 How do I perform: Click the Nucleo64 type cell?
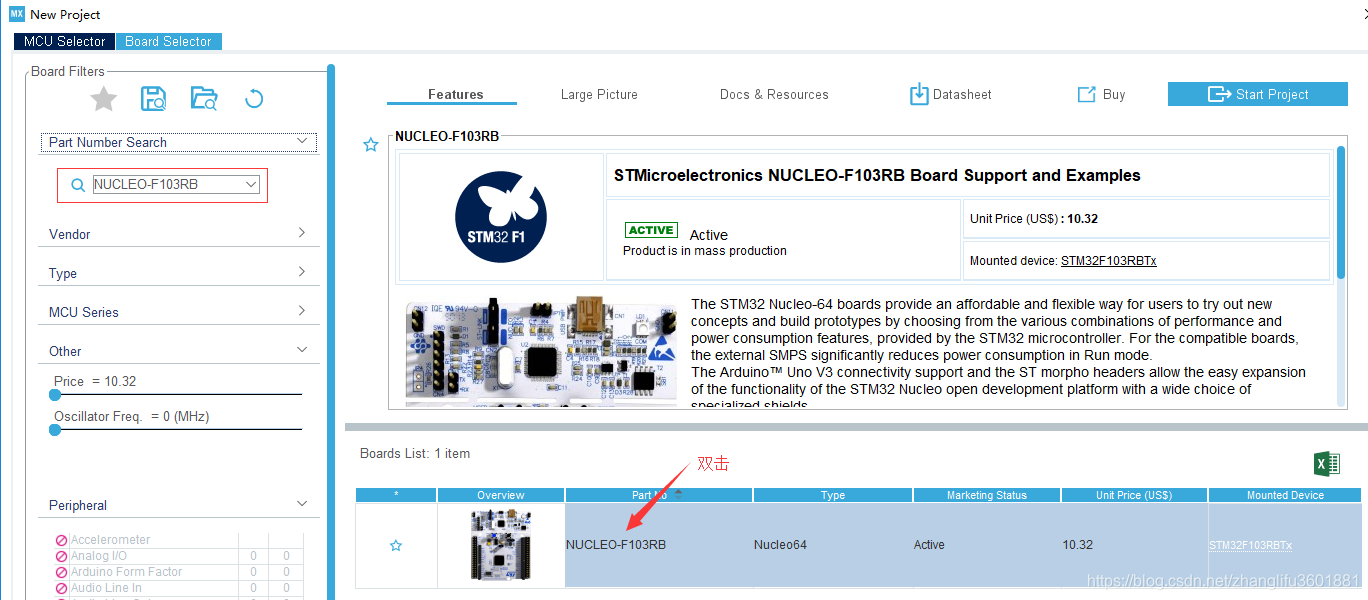(x=833, y=545)
